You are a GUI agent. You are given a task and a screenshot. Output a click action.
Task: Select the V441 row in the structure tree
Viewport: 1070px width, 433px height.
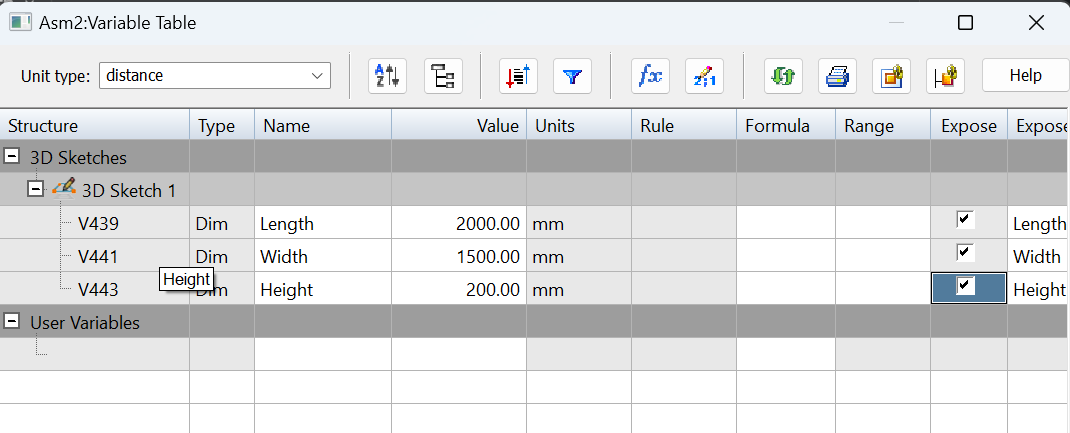click(x=98, y=257)
